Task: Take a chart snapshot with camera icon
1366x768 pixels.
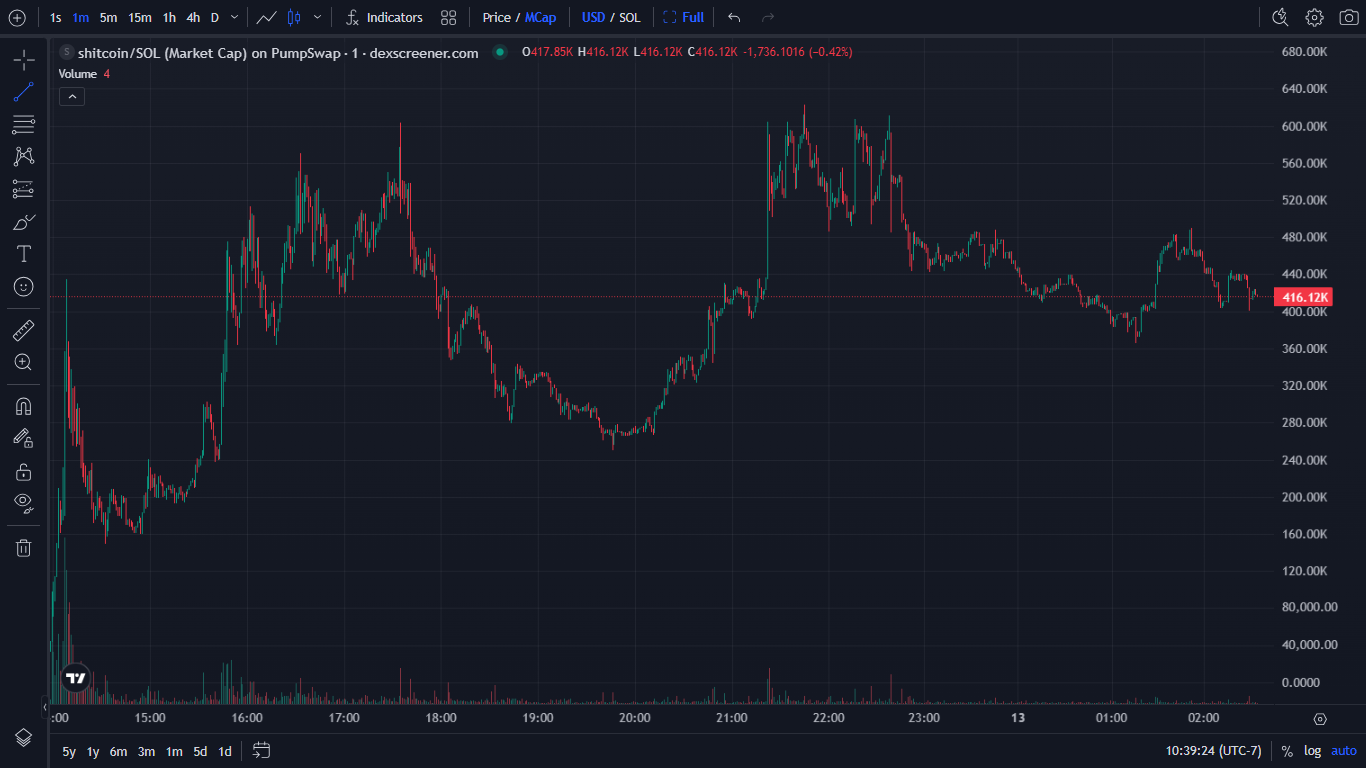Action: [1347, 17]
